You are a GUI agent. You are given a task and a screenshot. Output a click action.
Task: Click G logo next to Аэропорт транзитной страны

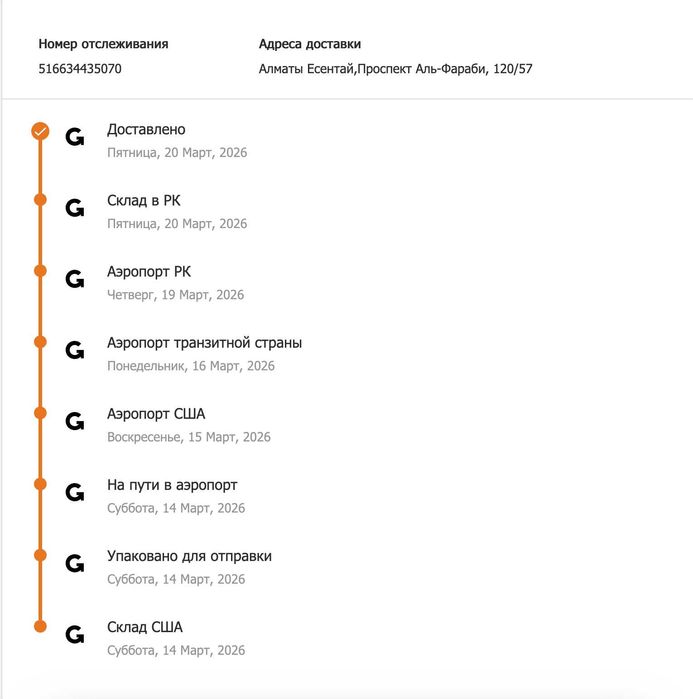[75, 351]
